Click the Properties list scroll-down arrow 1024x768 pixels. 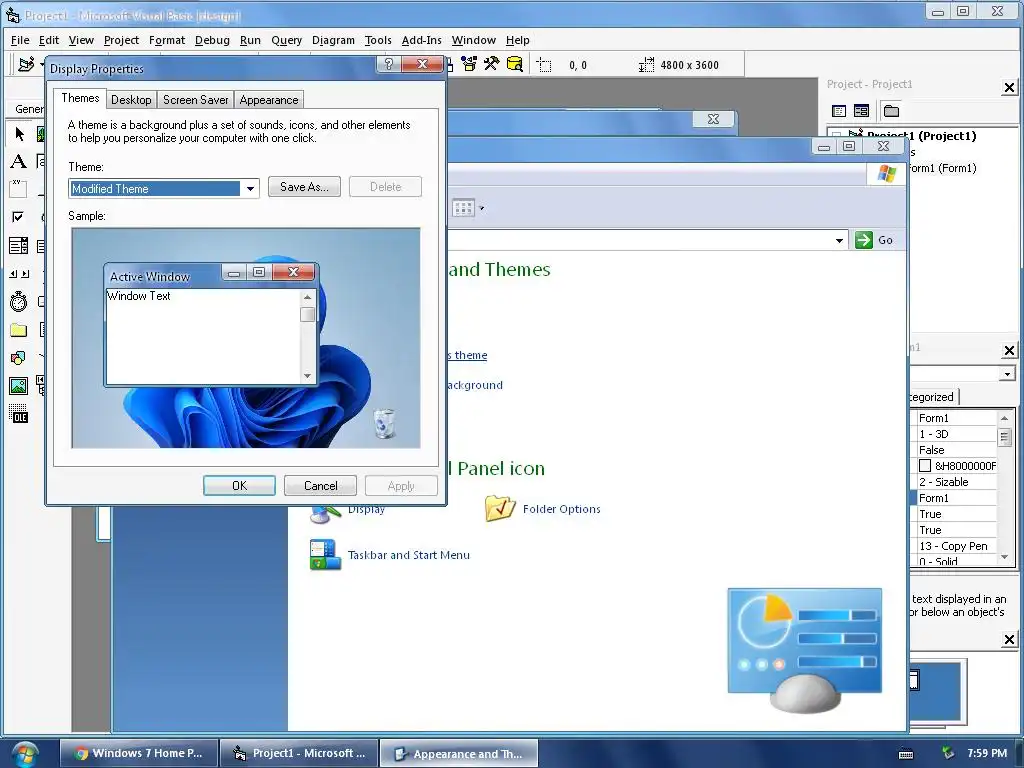(x=1004, y=557)
